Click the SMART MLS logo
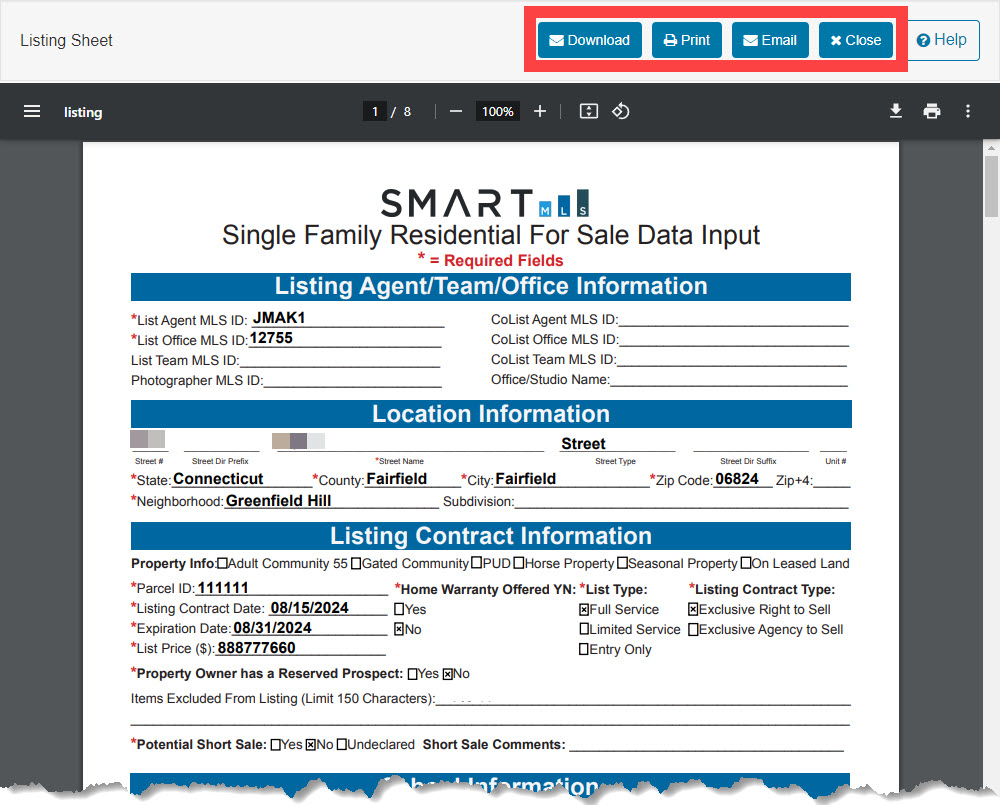This screenshot has height=805, width=1000. click(x=485, y=203)
